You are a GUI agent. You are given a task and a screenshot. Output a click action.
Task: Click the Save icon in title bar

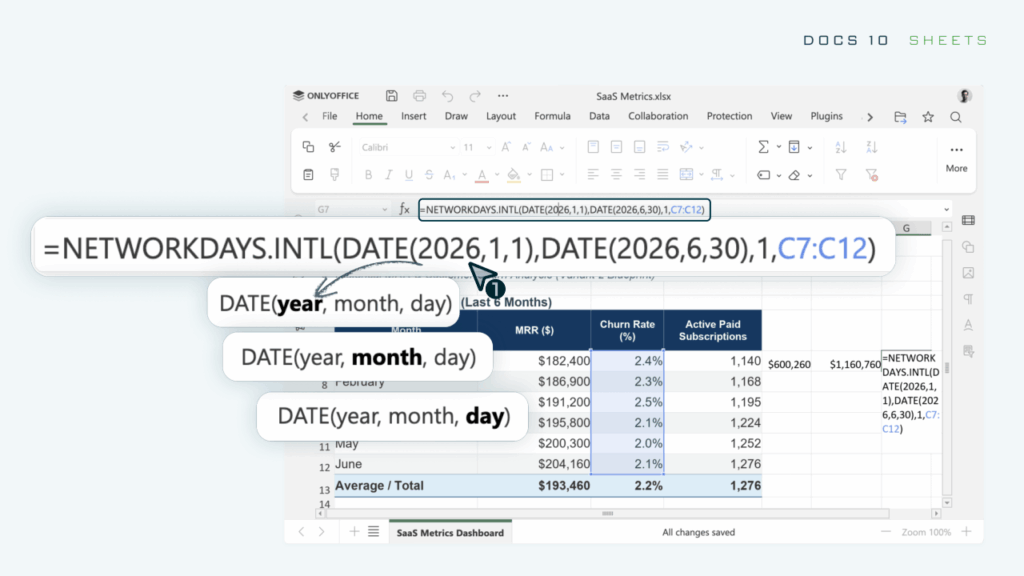tap(391, 96)
